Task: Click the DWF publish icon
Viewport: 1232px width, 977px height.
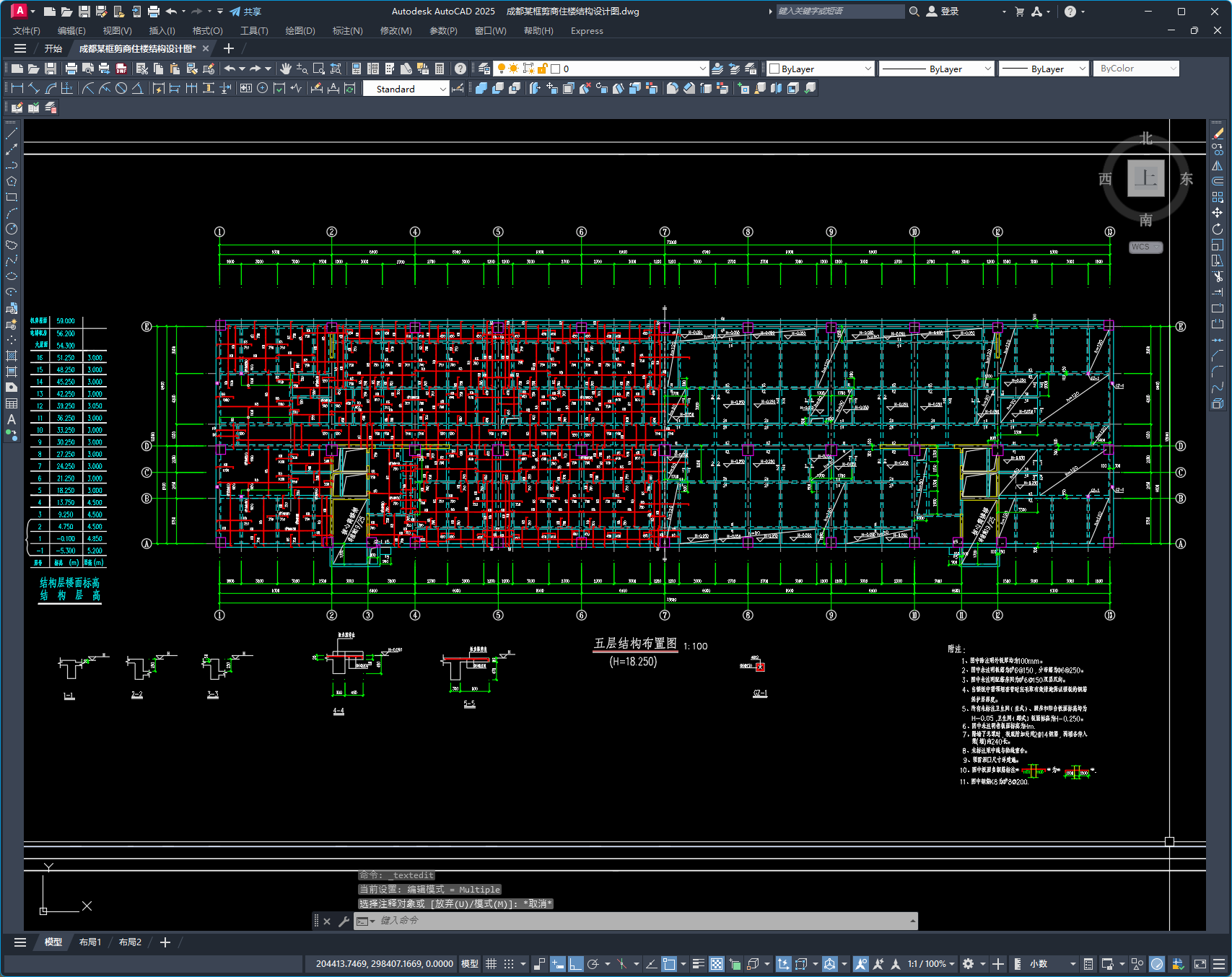Action: click(x=121, y=69)
